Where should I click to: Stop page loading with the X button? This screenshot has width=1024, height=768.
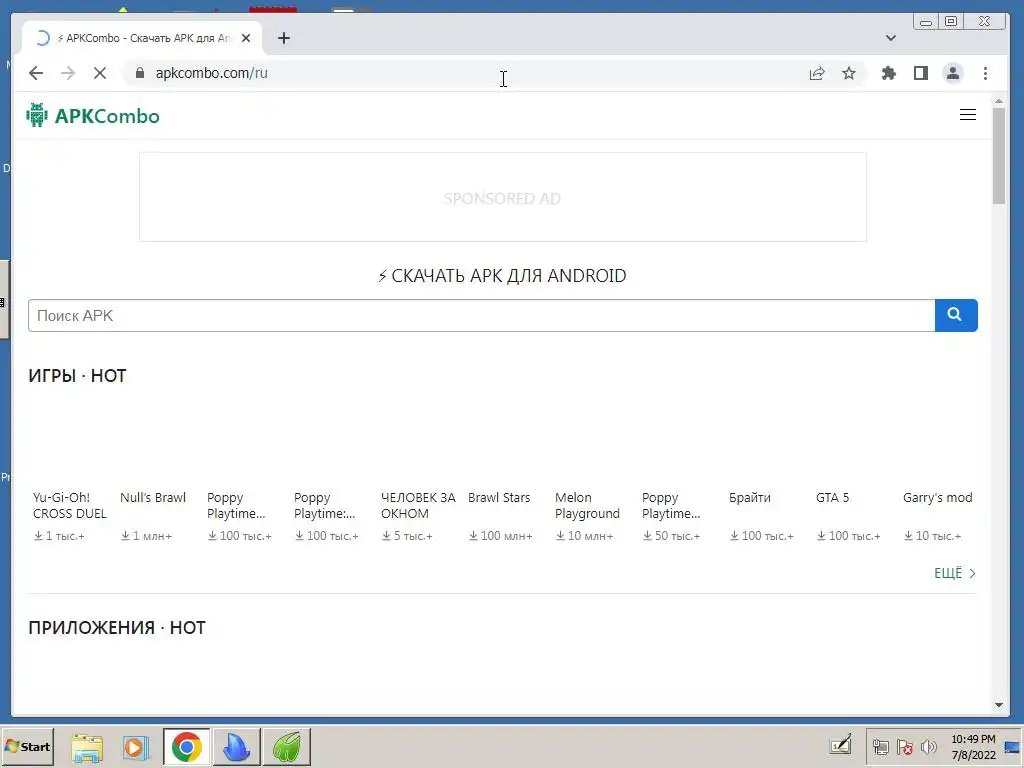(100, 73)
